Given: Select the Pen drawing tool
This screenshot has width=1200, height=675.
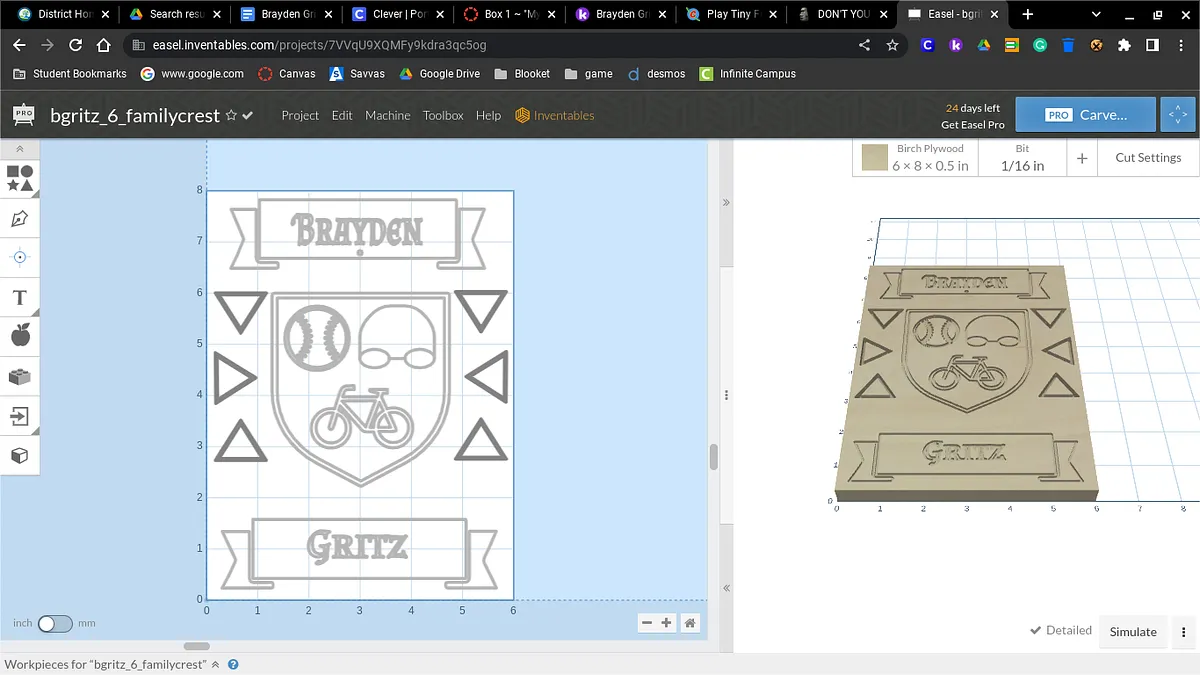Looking at the screenshot, I should (x=20, y=218).
